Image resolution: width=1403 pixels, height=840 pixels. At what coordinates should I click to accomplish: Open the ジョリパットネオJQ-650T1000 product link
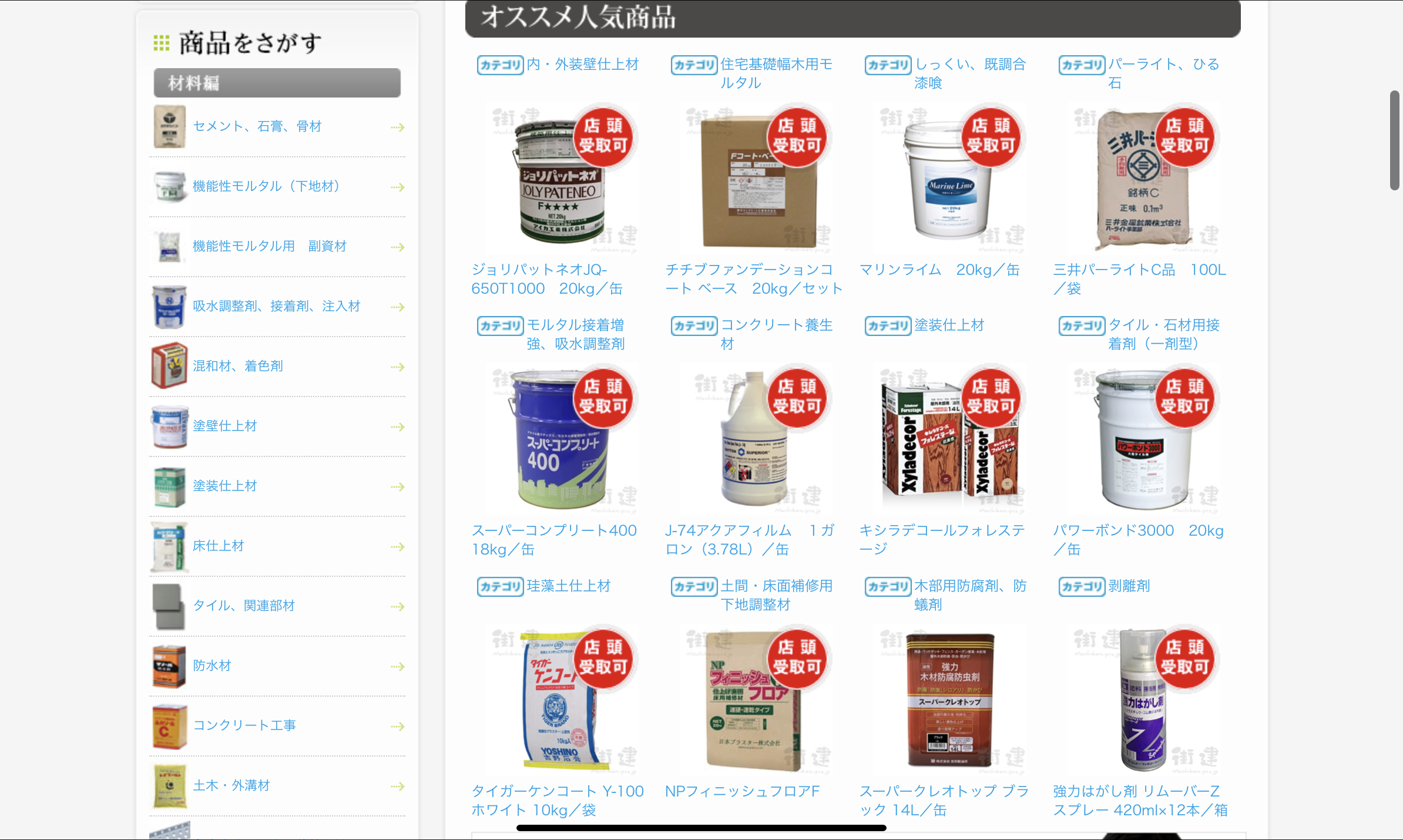[546, 279]
